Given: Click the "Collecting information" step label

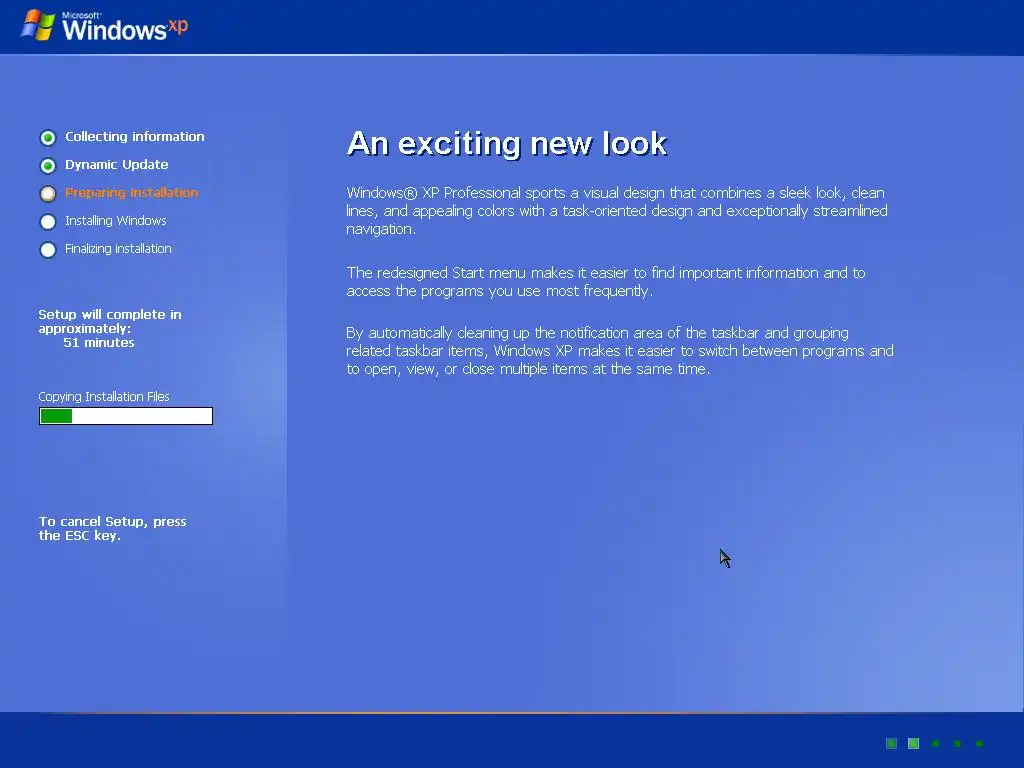Looking at the screenshot, I should pos(135,136).
